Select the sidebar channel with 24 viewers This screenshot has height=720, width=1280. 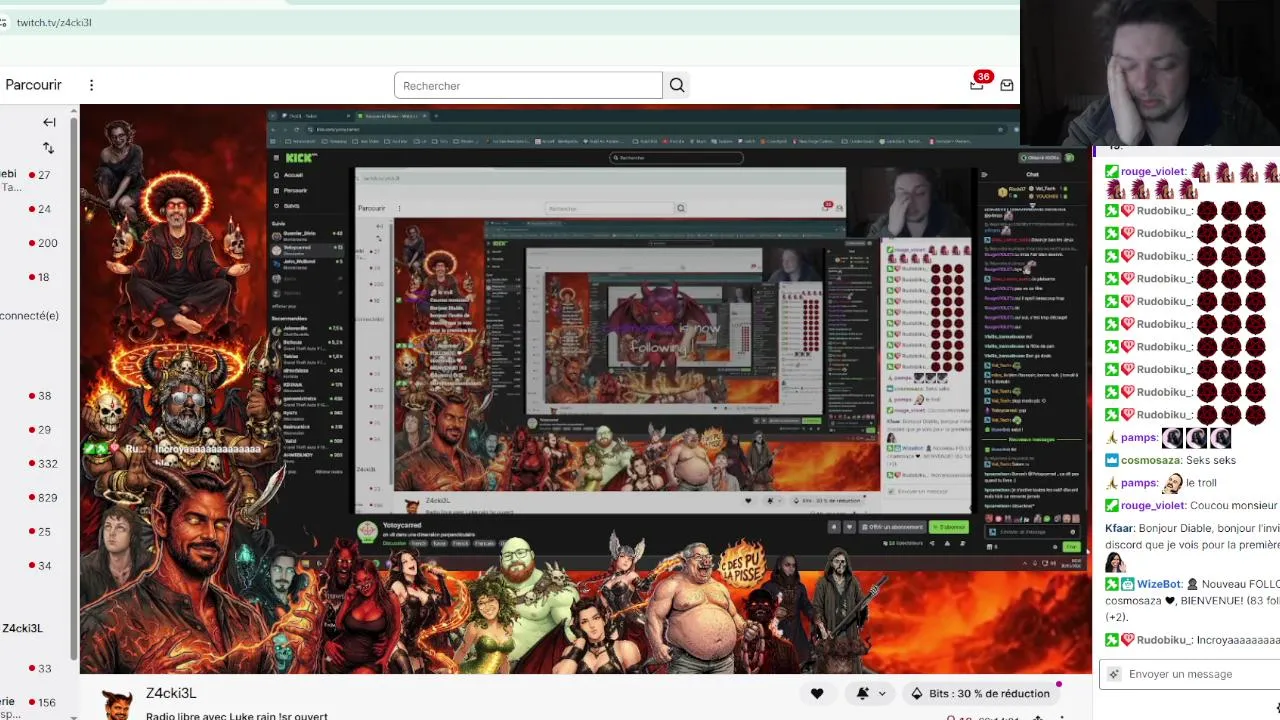38,209
